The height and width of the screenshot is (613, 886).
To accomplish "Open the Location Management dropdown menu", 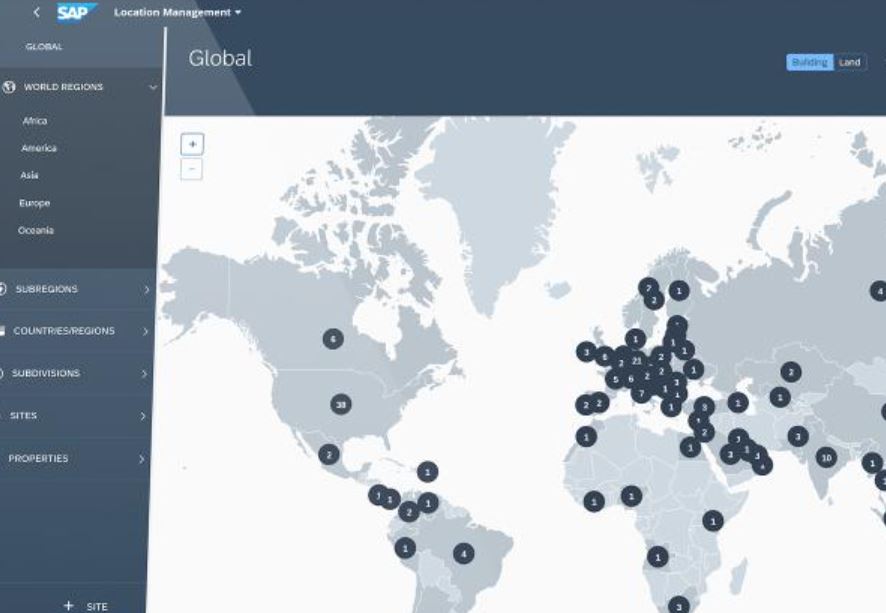I will pos(177,12).
